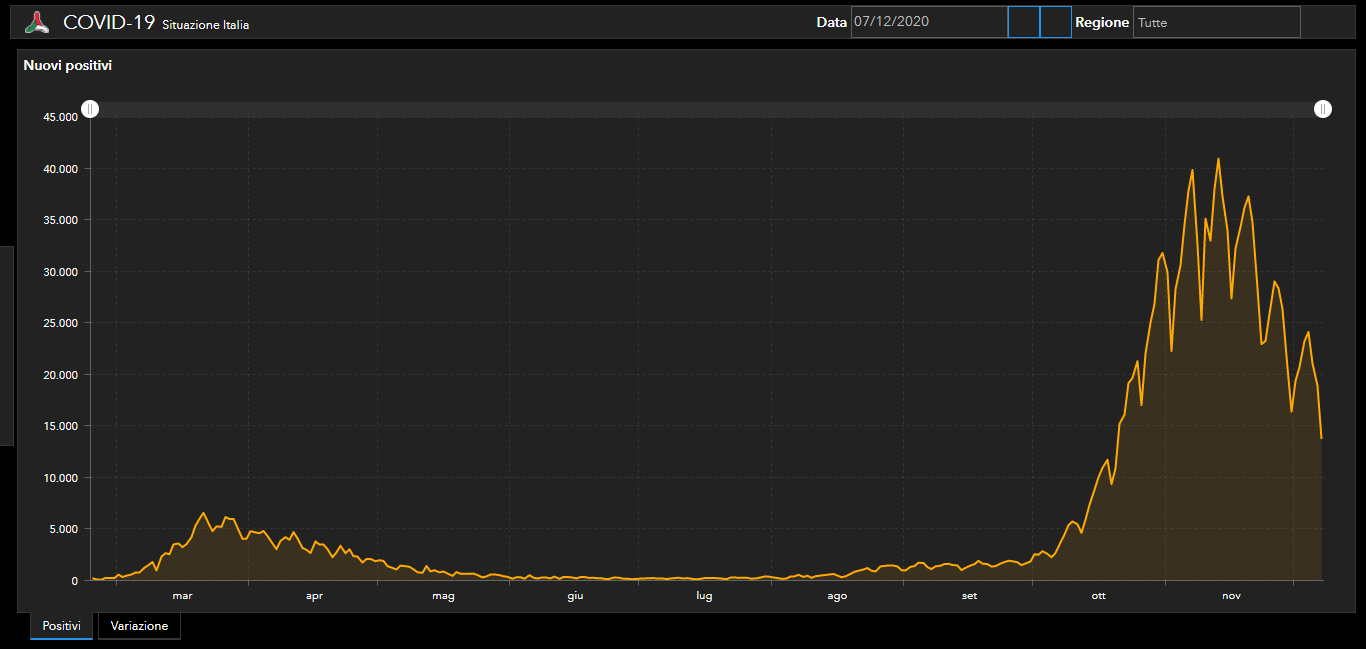Grab the left range slider handle
Image resolution: width=1366 pixels, height=649 pixels.
click(x=90, y=109)
